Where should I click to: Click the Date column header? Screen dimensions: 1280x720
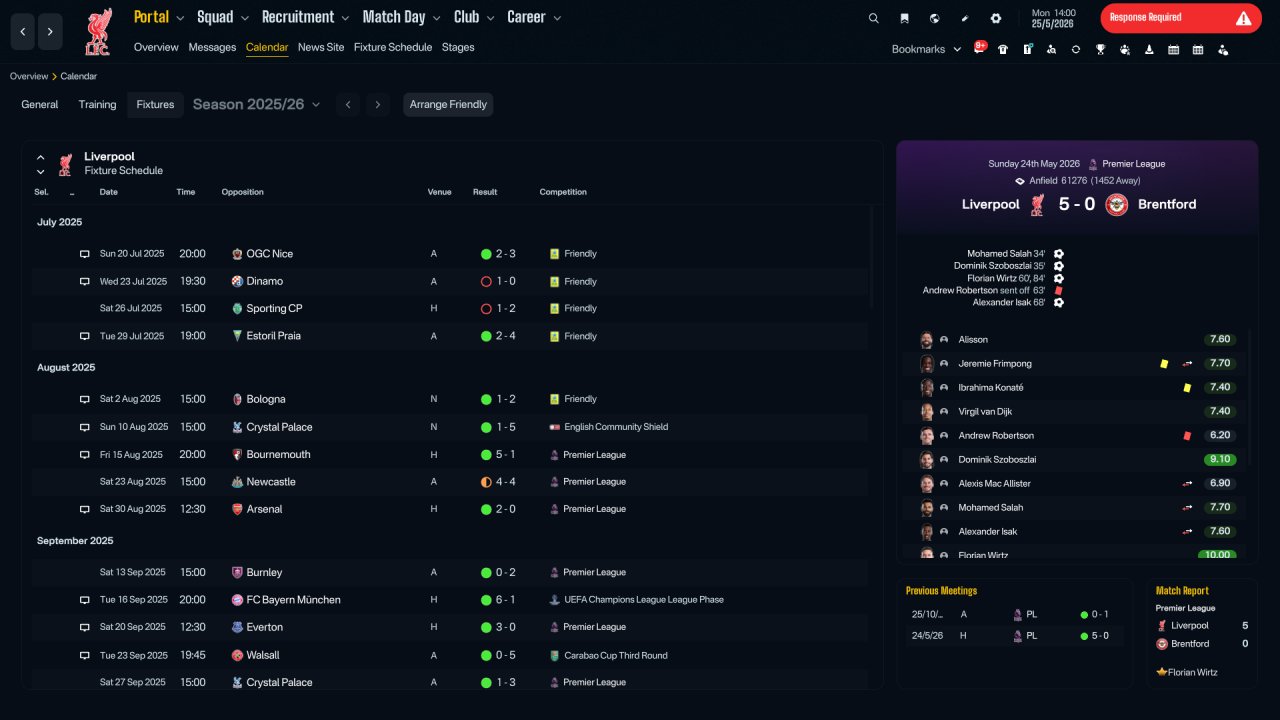pyautogui.click(x=109, y=192)
